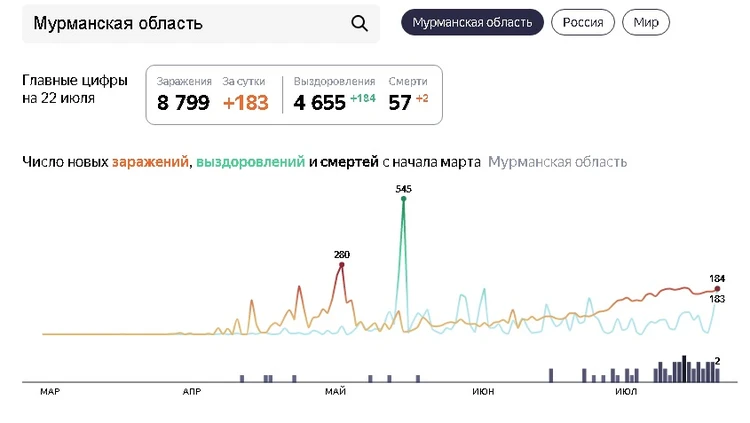Viewport: 750px width, 423px height.
Task: Click the ИЮЛ month label on axis
Action: coord(626,391)
